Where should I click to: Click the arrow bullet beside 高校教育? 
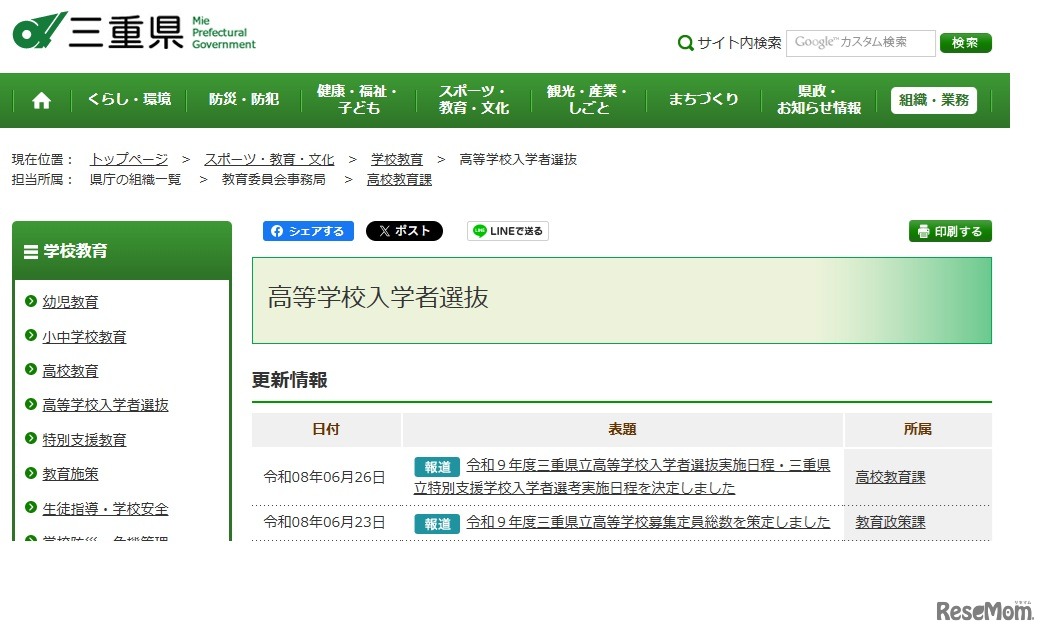pos(31,369)
